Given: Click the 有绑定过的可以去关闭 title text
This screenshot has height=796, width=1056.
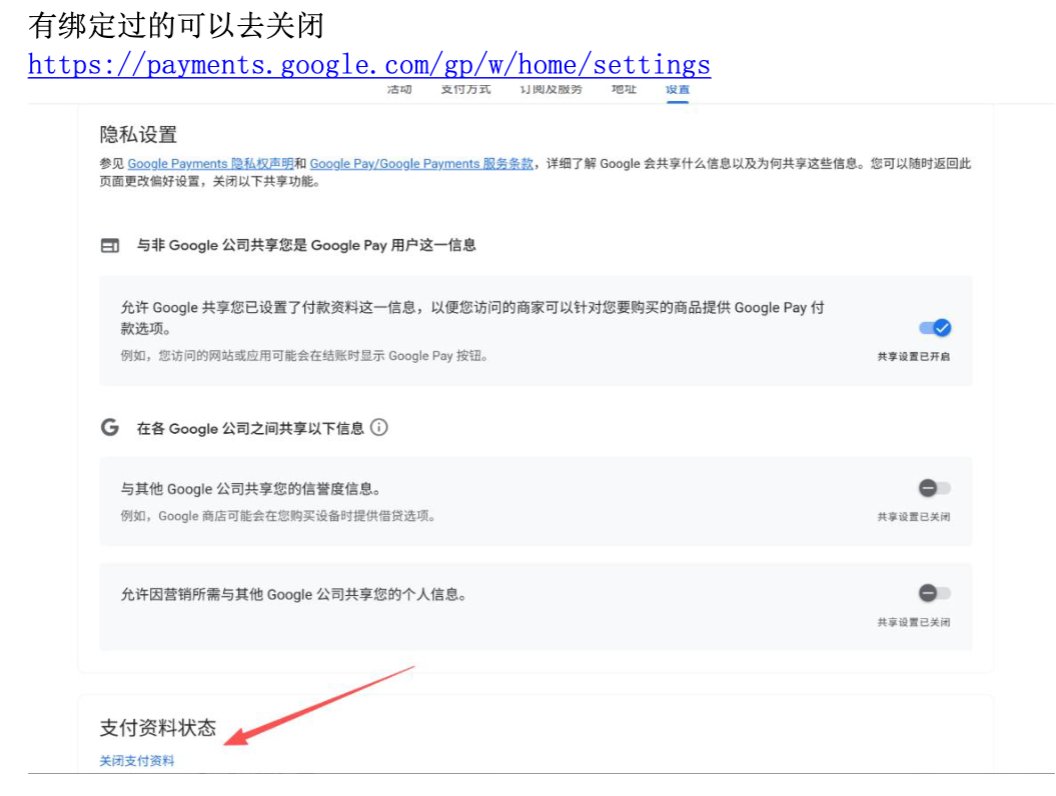Looking at the screenshot, I should coord(176,26).
